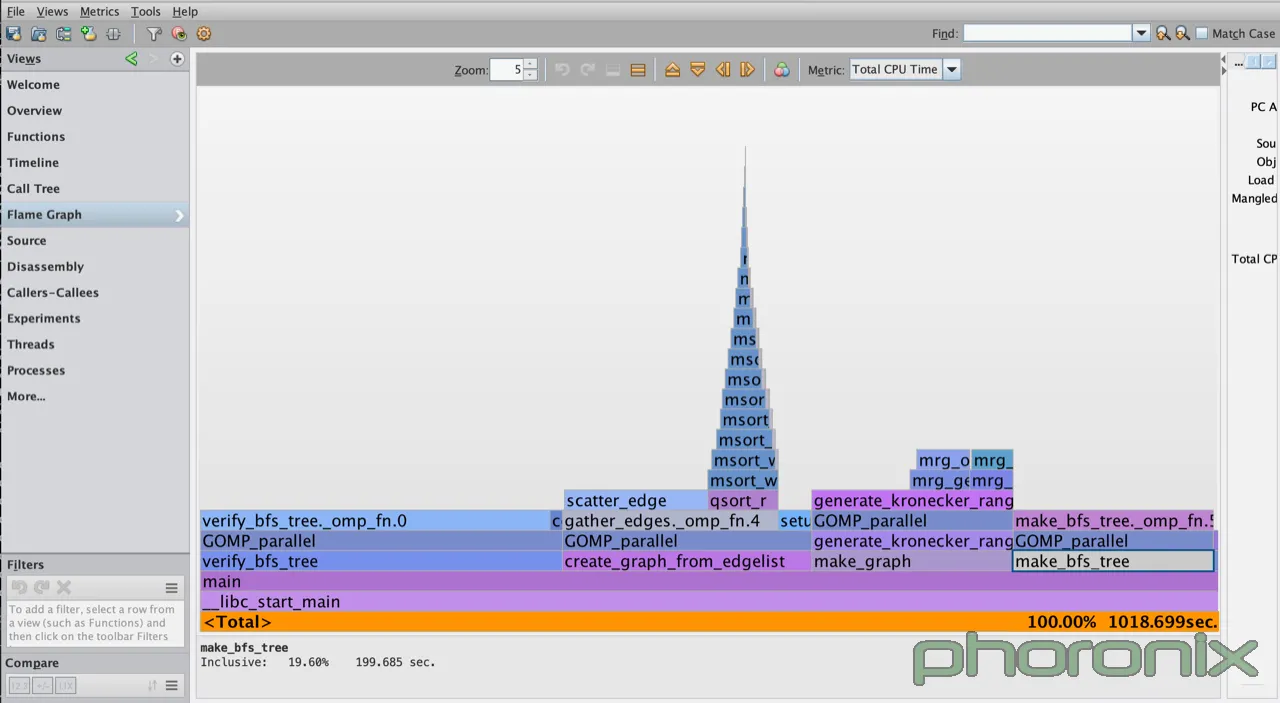This screenshot has width=1280, height=703.
Task: Open settings with the orange gear icon
Action: coord(204,34)
